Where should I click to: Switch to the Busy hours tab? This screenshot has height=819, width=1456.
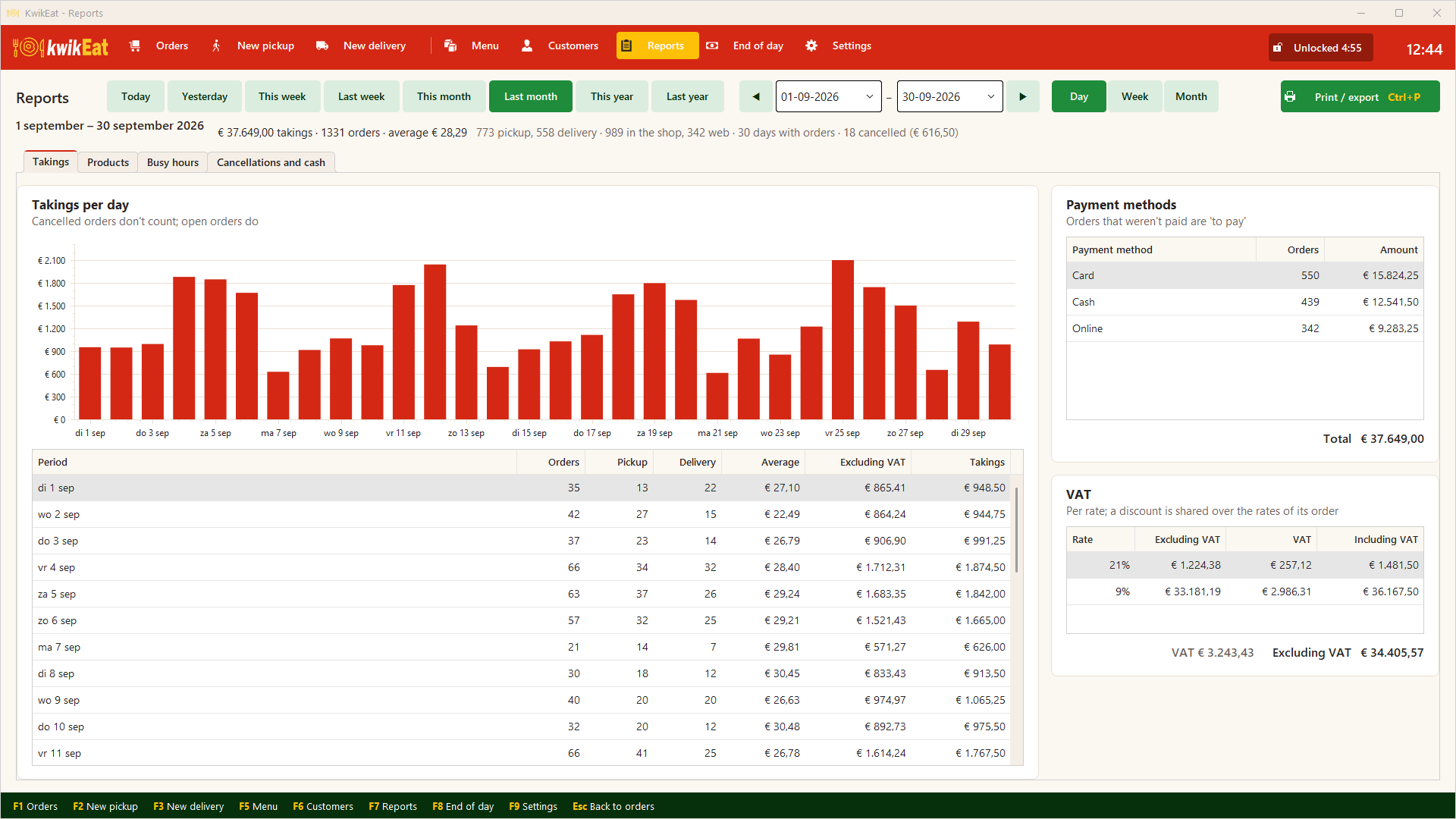point(173,162)
